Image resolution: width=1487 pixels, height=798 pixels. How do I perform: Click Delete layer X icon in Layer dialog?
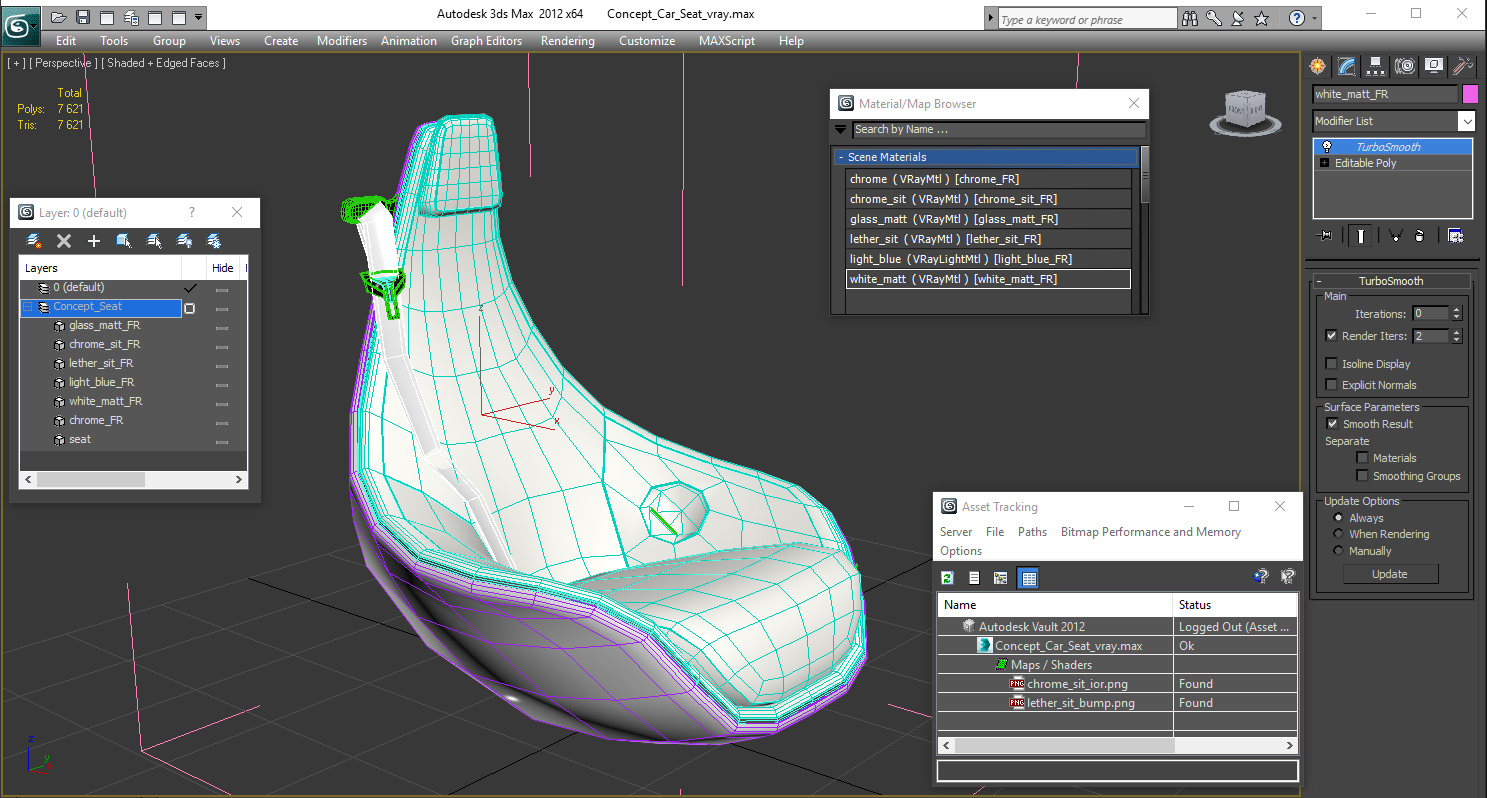pos(64,241)
